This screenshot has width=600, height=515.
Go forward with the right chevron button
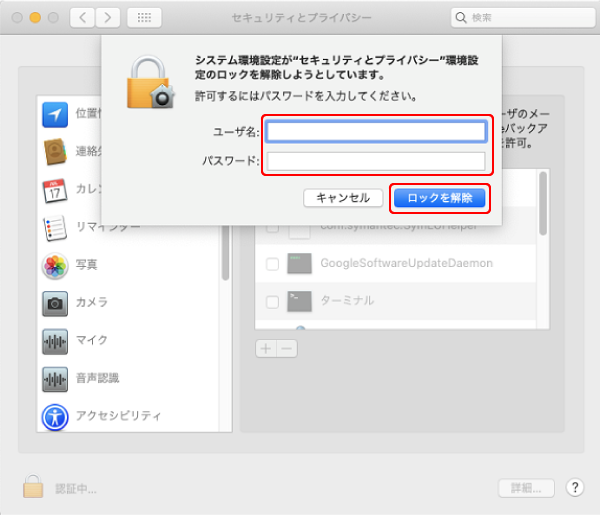pos(108,18)
